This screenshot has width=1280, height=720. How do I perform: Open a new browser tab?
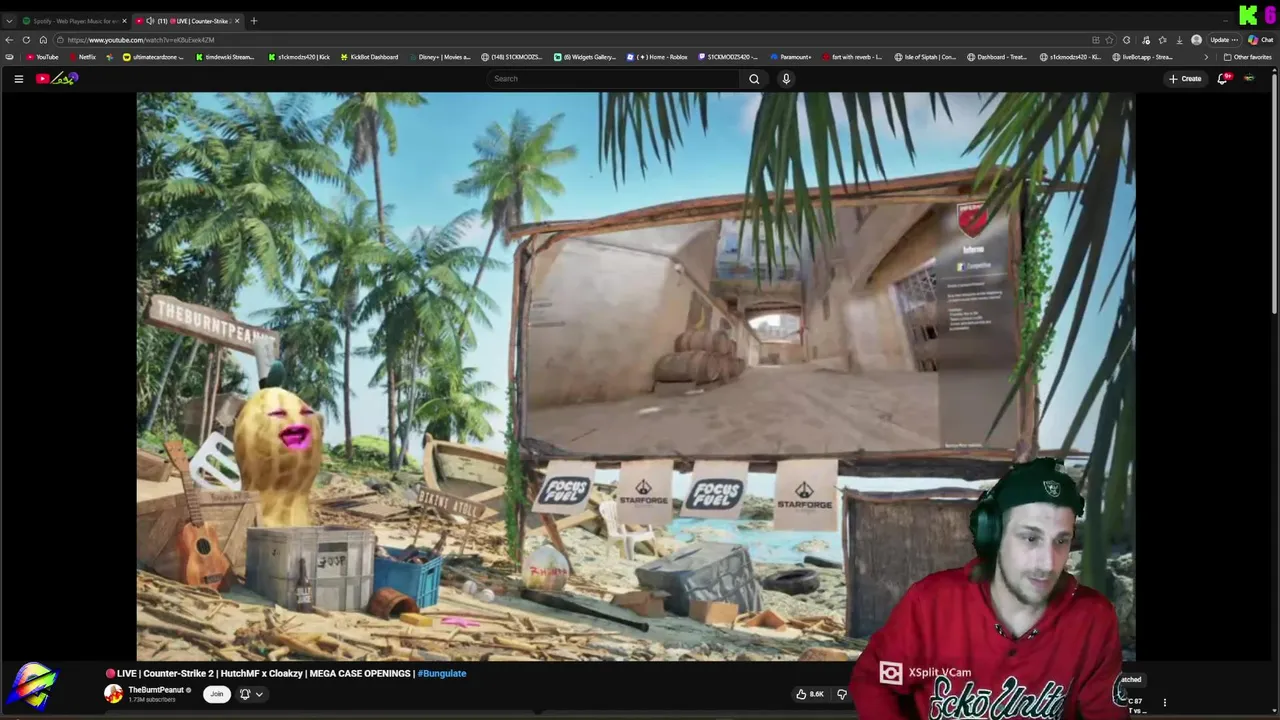[x=254, y=21]
